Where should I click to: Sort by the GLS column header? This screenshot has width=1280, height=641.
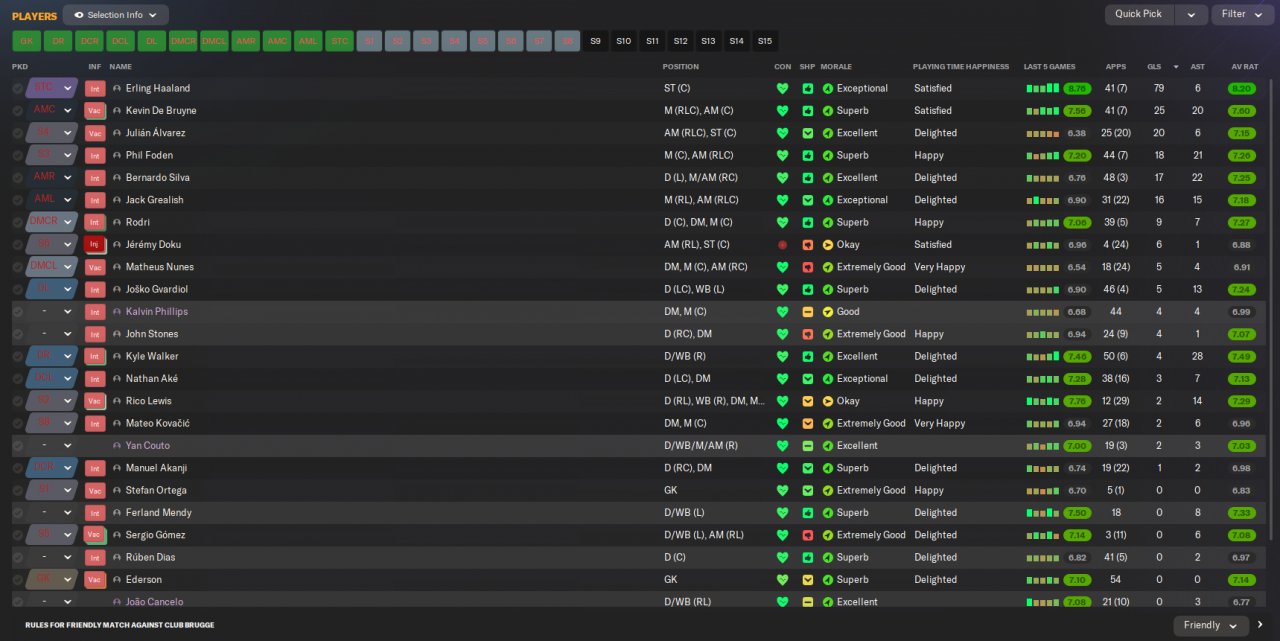pos(1155,67)
